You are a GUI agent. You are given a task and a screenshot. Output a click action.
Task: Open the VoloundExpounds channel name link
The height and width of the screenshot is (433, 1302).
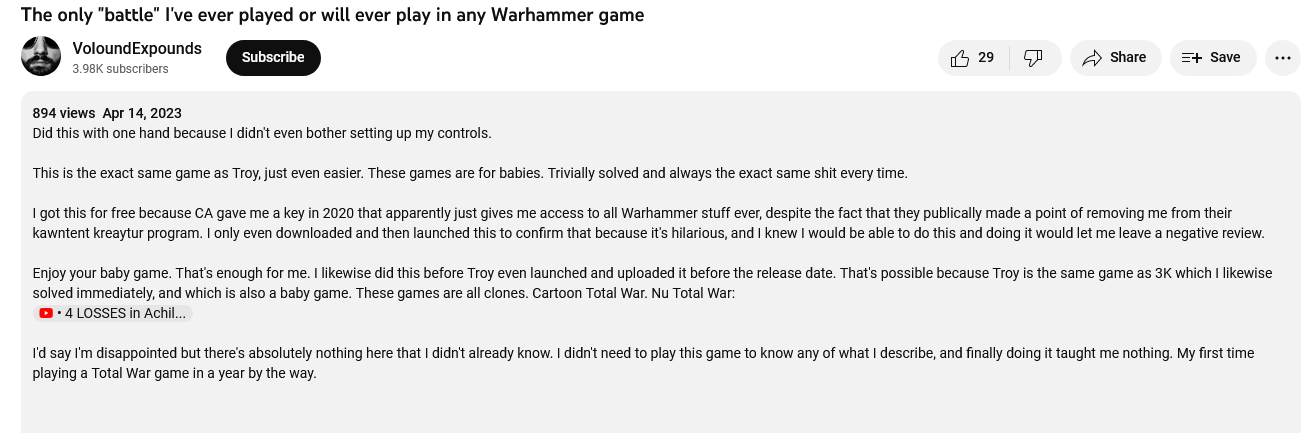137,48
